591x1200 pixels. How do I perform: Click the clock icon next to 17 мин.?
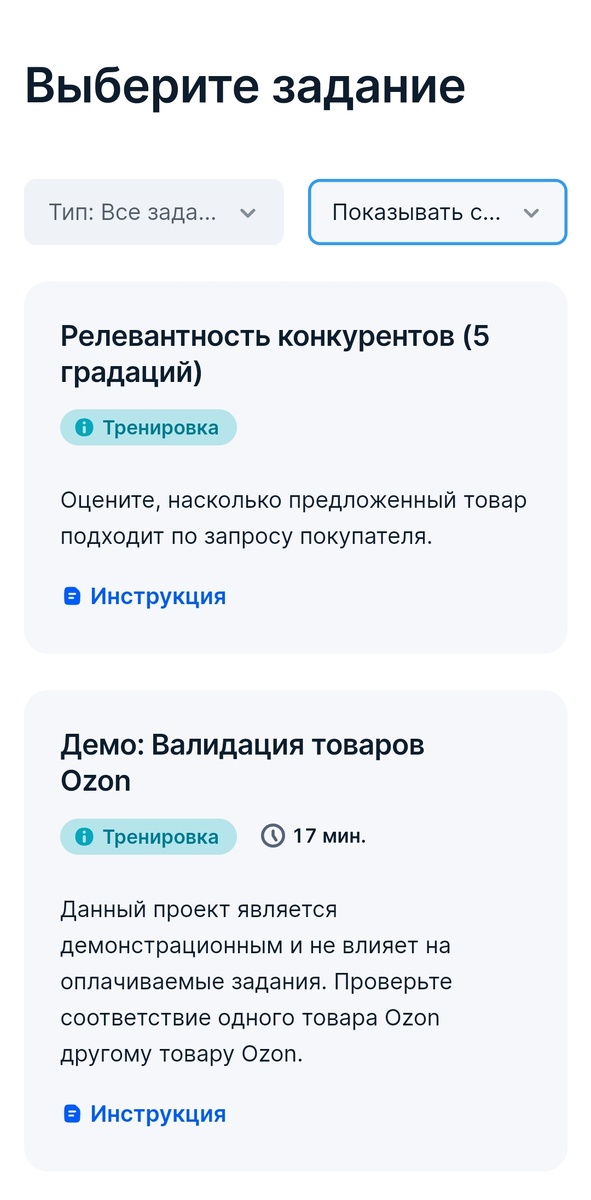click(x=272, y=836)
